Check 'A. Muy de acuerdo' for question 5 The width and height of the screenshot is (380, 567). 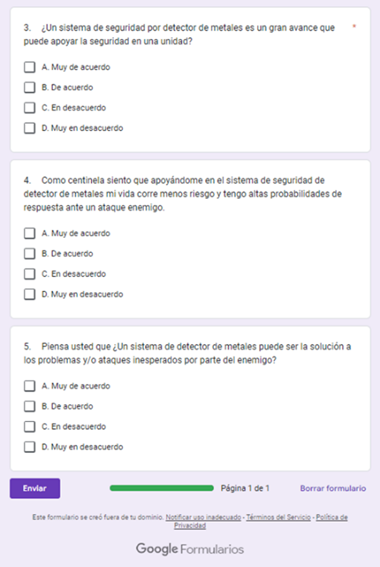[x=30, y=386]
